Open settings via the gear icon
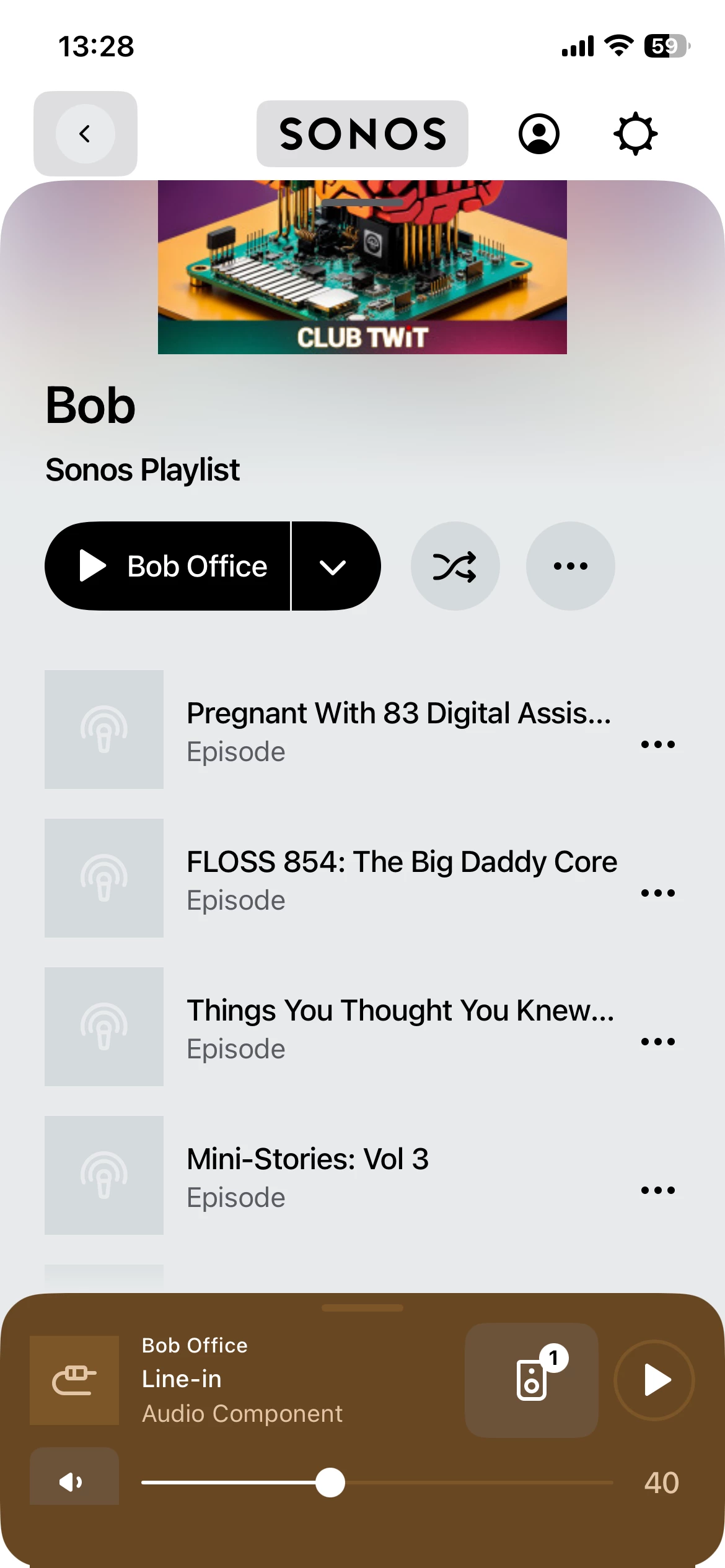Image resolution: width=725 pixels, height=1568 pixels. coord(635,134)
